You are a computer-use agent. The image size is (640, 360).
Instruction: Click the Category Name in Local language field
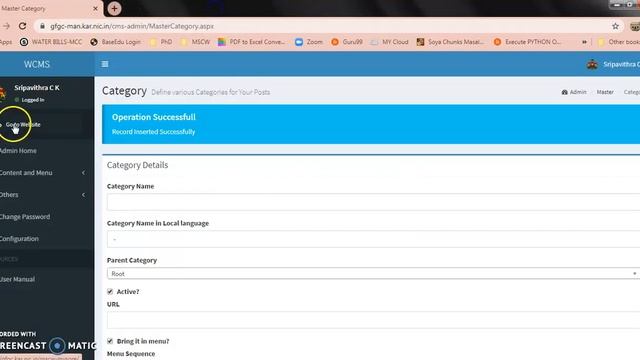pyautogui.click(x=373, y=239)
